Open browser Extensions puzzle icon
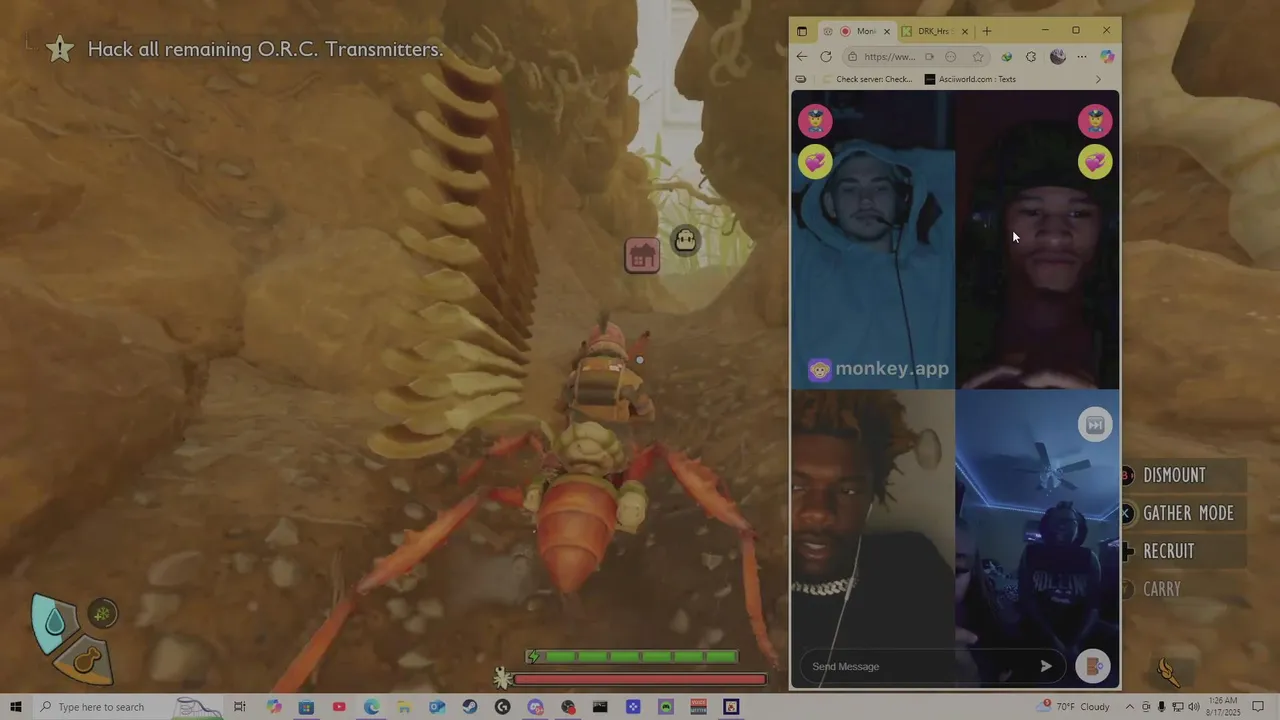 click(x=1031, y=57)
